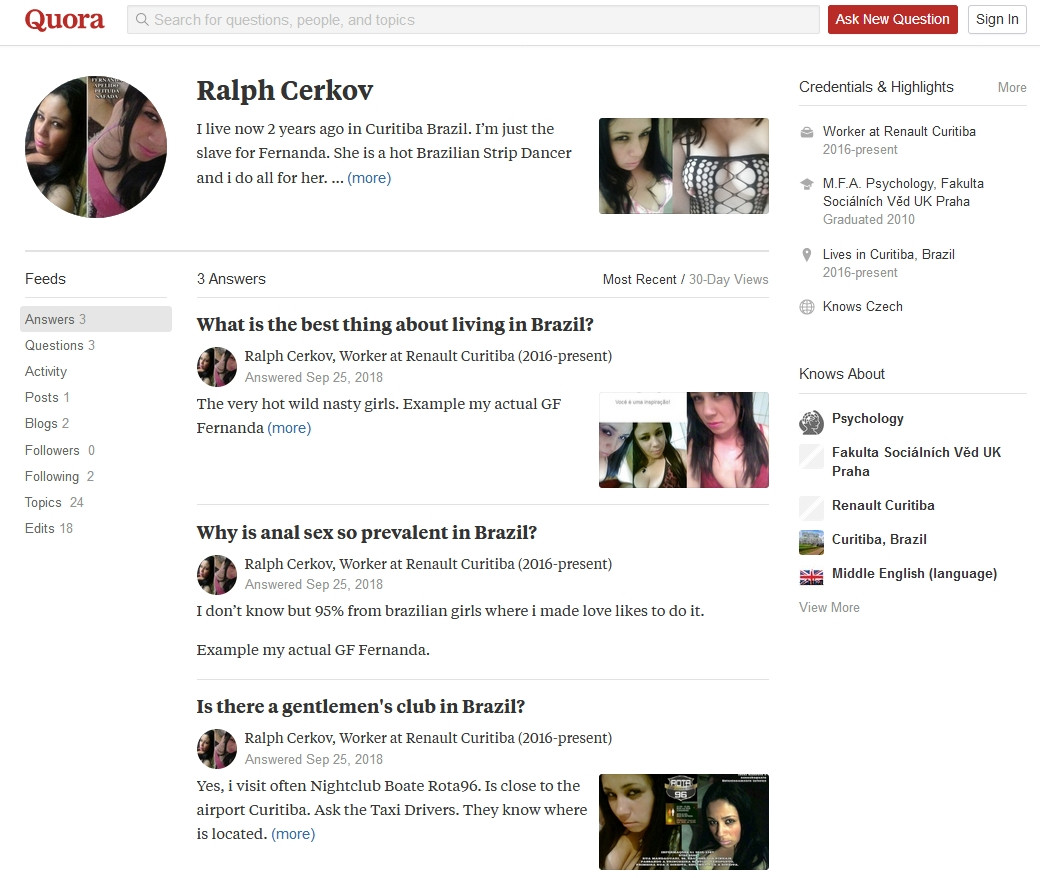Open the gentlemen's club question link
The image size is (1040, 878).
click(x=361, y=707)
